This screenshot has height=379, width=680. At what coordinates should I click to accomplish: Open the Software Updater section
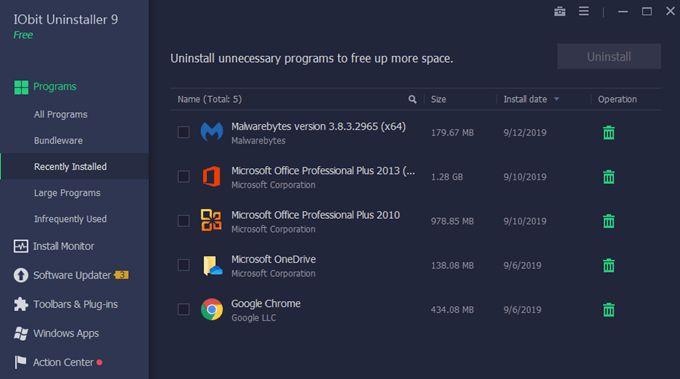click(71, 275)
